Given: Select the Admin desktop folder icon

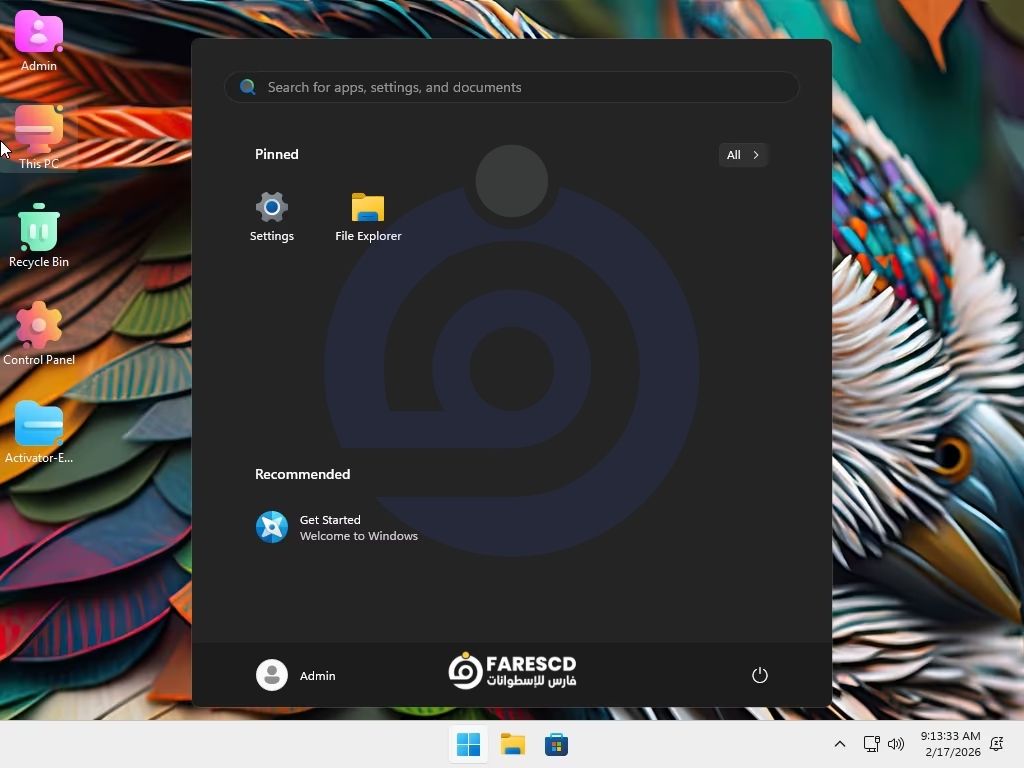Looking at the screenshot, I should coord(39,40).
